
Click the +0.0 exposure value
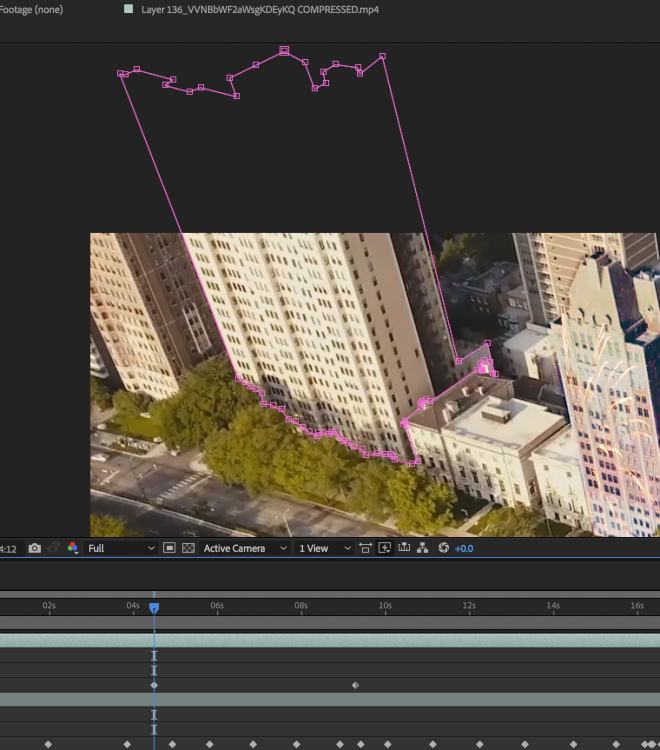click(464, 549)
